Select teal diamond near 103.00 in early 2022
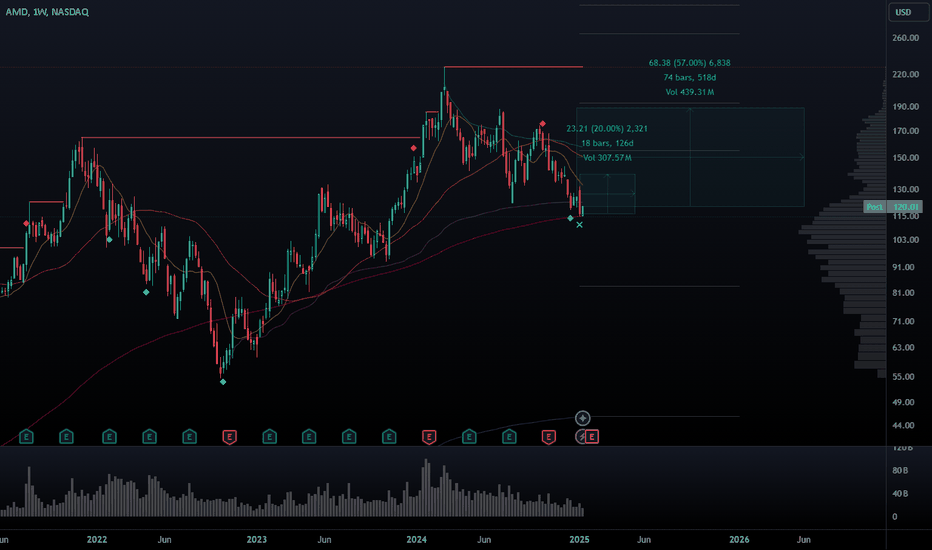932x550 pixels. pos(109,240)
